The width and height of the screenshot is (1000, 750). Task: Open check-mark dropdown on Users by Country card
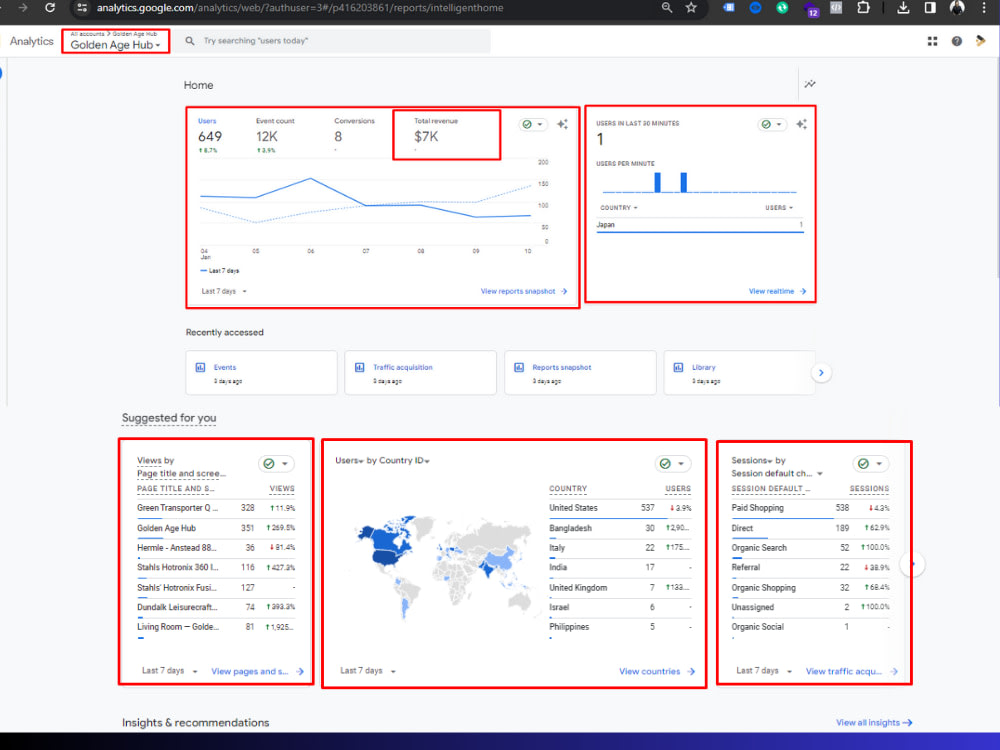tap(672, 464)
